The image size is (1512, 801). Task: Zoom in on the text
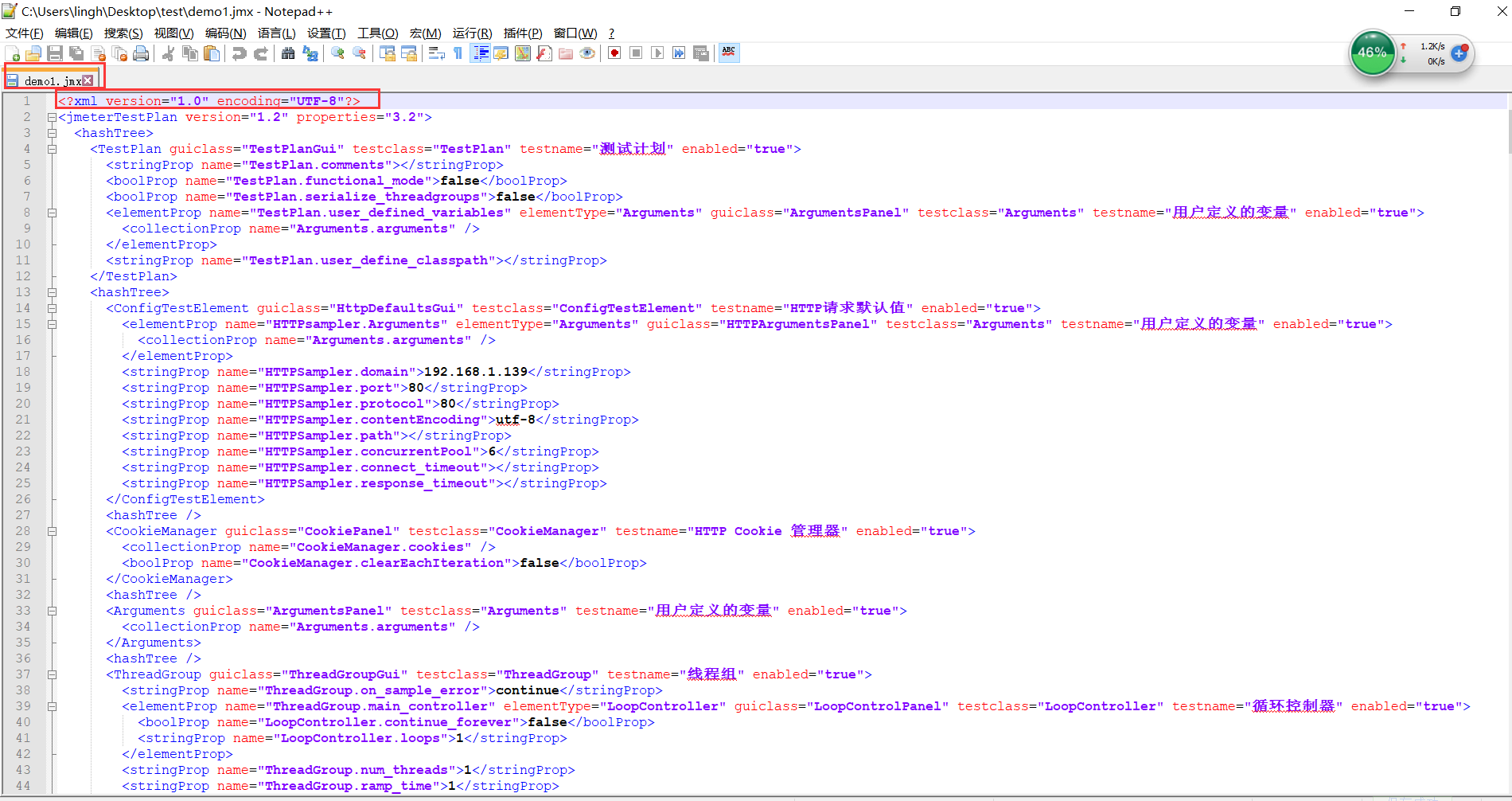click(337, 53)
